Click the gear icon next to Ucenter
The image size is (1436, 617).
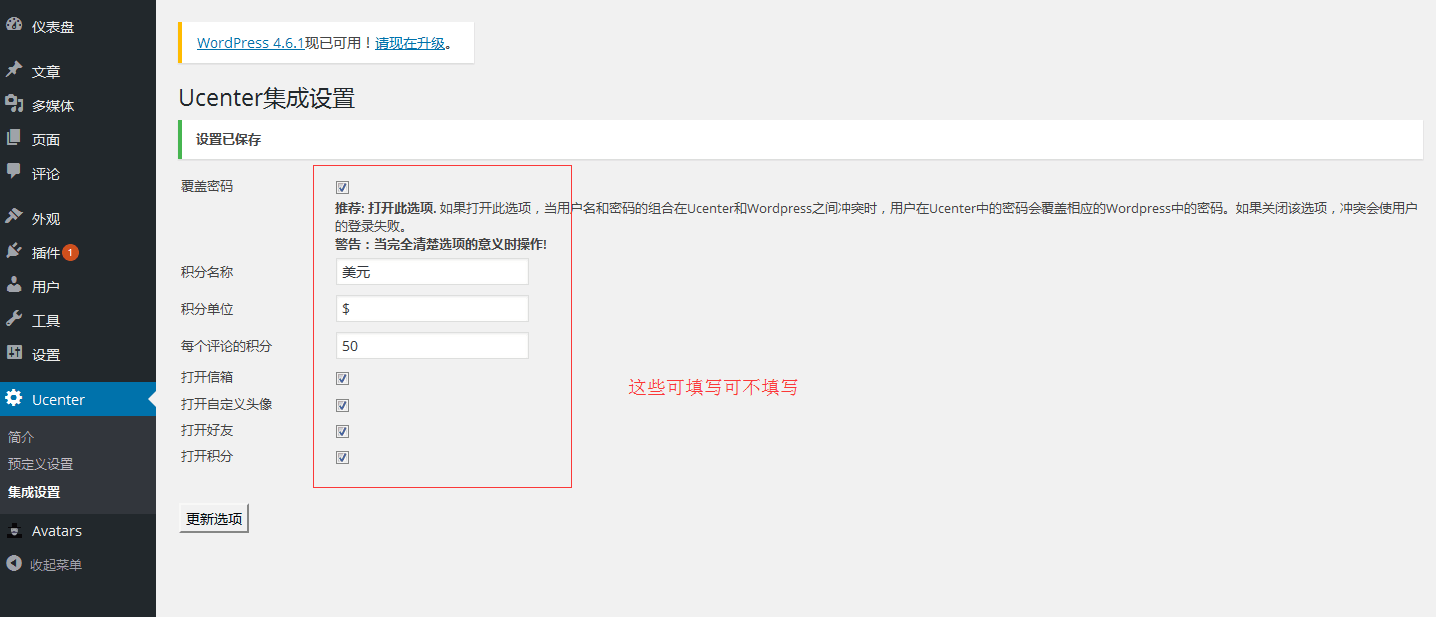pos(14,398)
